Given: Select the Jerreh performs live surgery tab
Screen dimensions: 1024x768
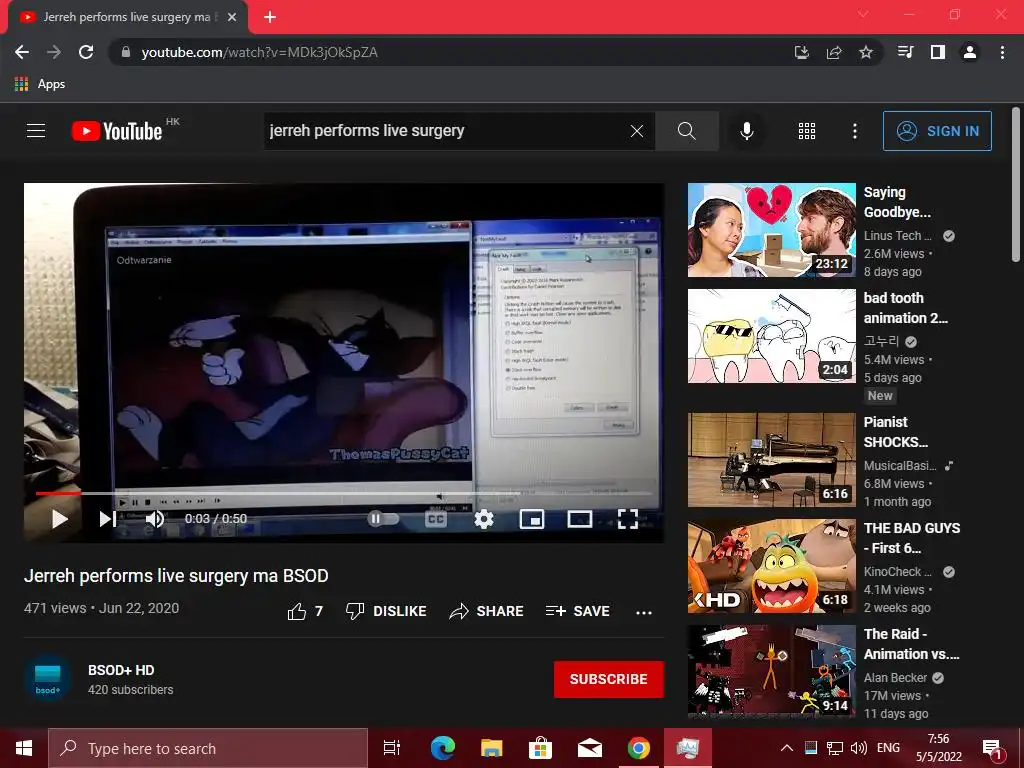Looking at the screenshot, I should pyautogui.click(x=127, y=17).
